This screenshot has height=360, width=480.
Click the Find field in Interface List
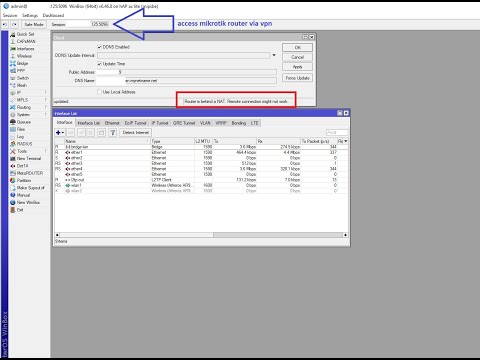tap(337, 133)
